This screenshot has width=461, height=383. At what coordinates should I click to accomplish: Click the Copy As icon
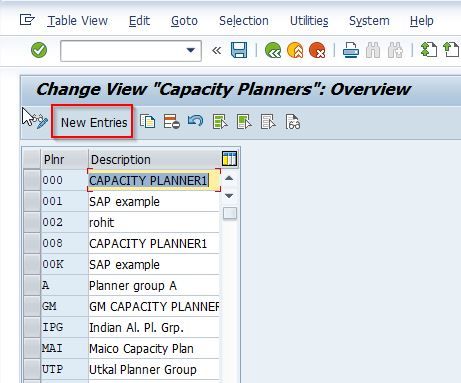[148, 122]
